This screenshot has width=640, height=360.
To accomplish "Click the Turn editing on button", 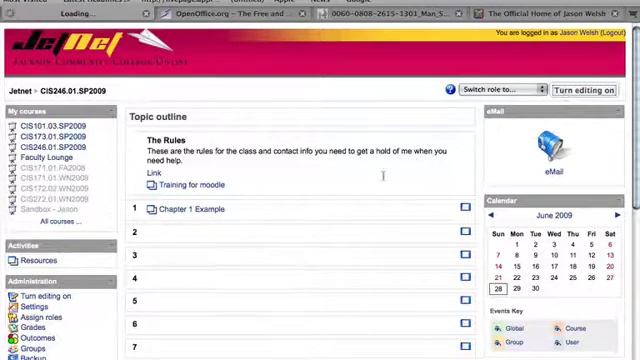I will 584,90.
